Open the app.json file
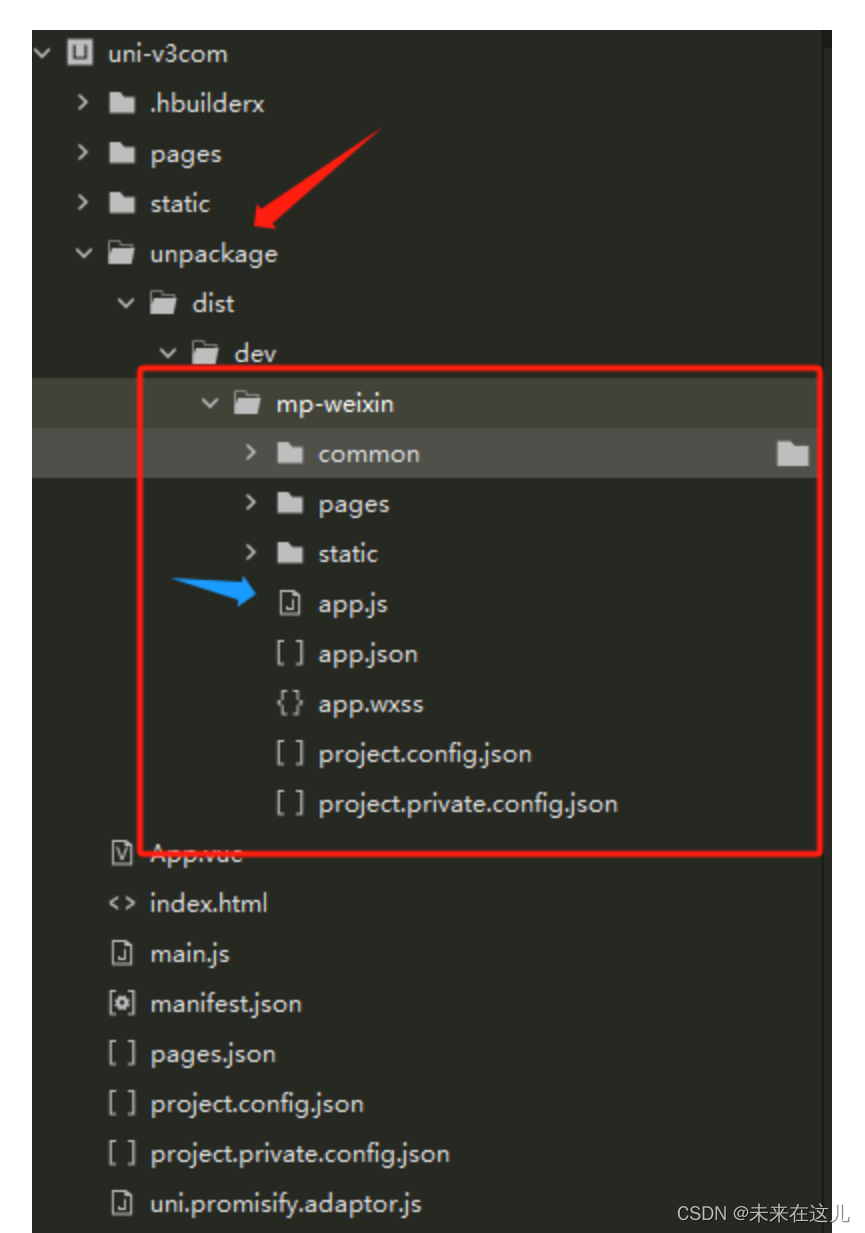This screenshot has width=865, height=1233. pyautogui.click(x=368, y=655)
